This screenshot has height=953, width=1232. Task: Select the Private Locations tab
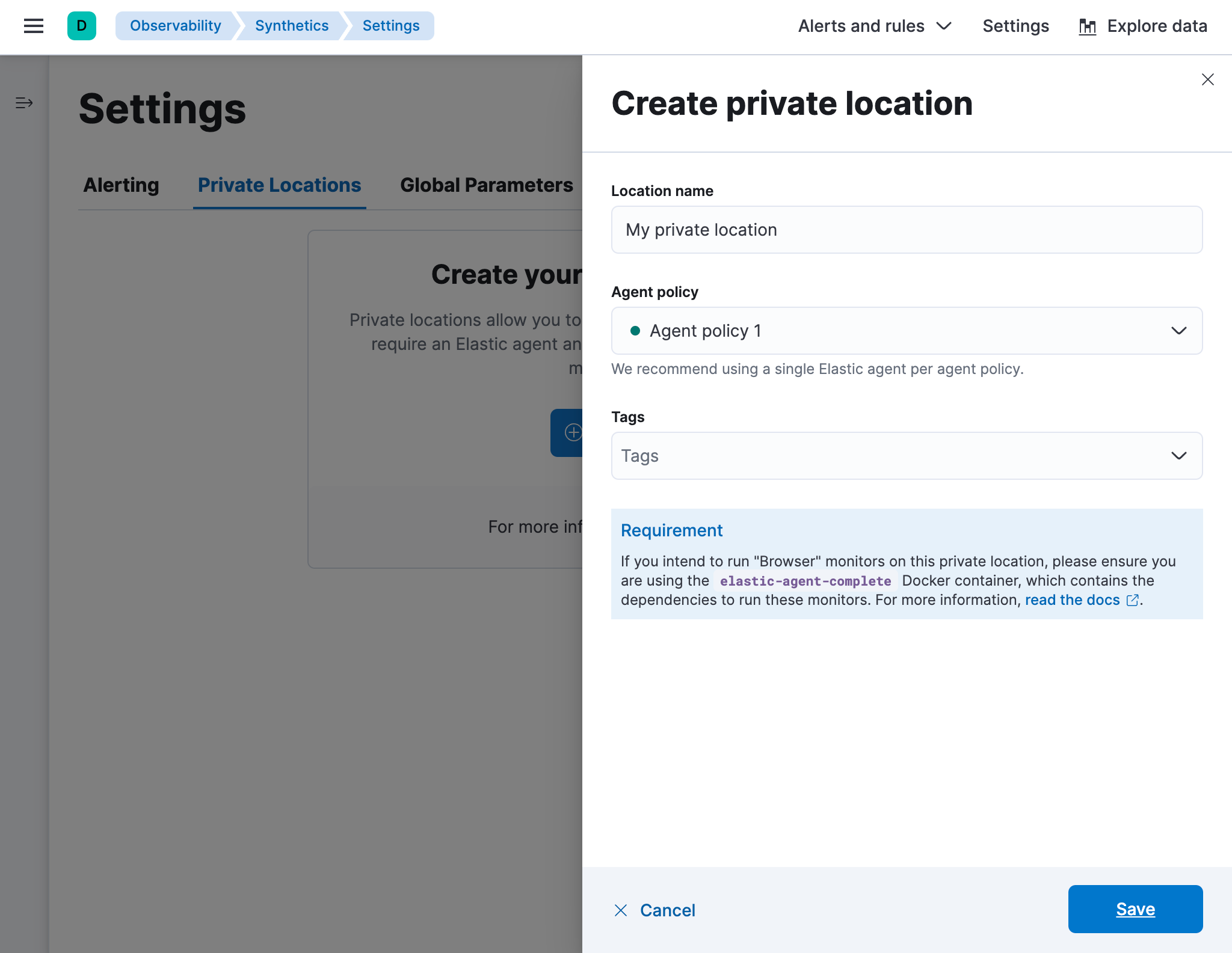pos(279,185)
